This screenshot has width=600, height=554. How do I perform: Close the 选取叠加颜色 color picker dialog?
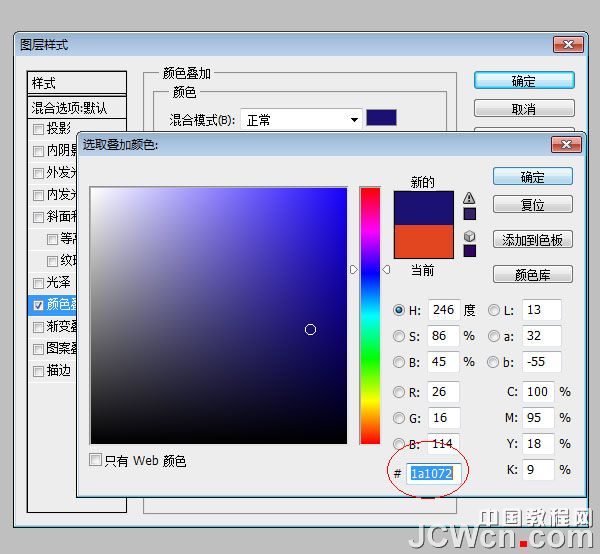(x=567, y=146)
